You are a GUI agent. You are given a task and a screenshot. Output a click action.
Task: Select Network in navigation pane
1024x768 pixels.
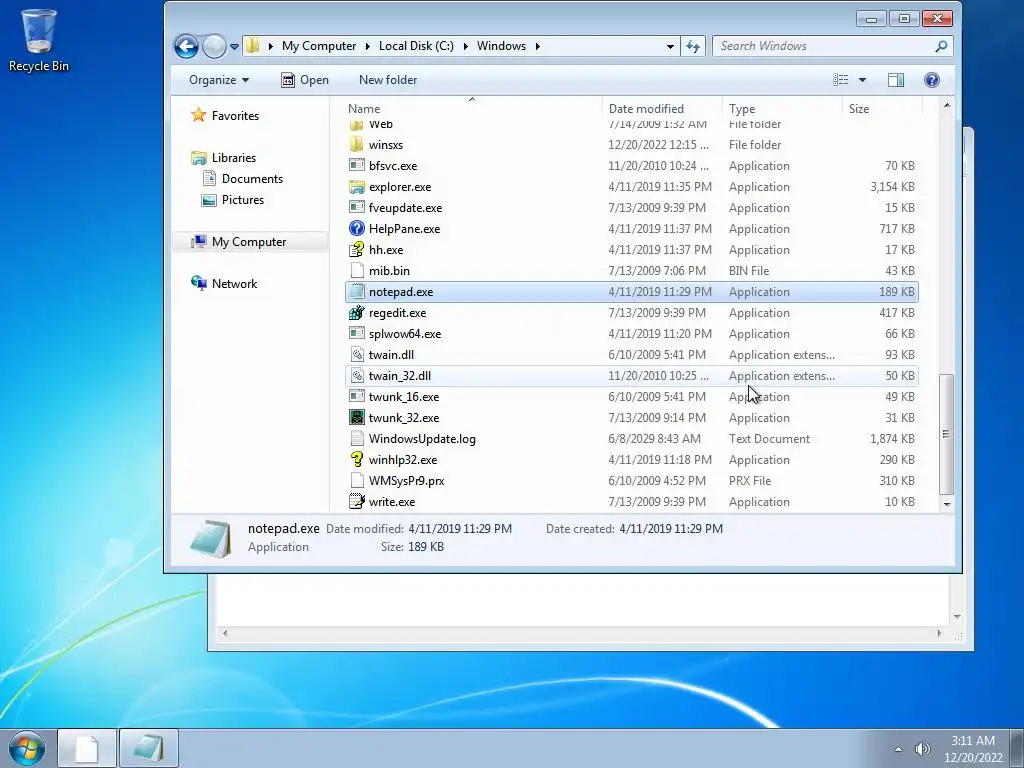click(x=225, y=283)
